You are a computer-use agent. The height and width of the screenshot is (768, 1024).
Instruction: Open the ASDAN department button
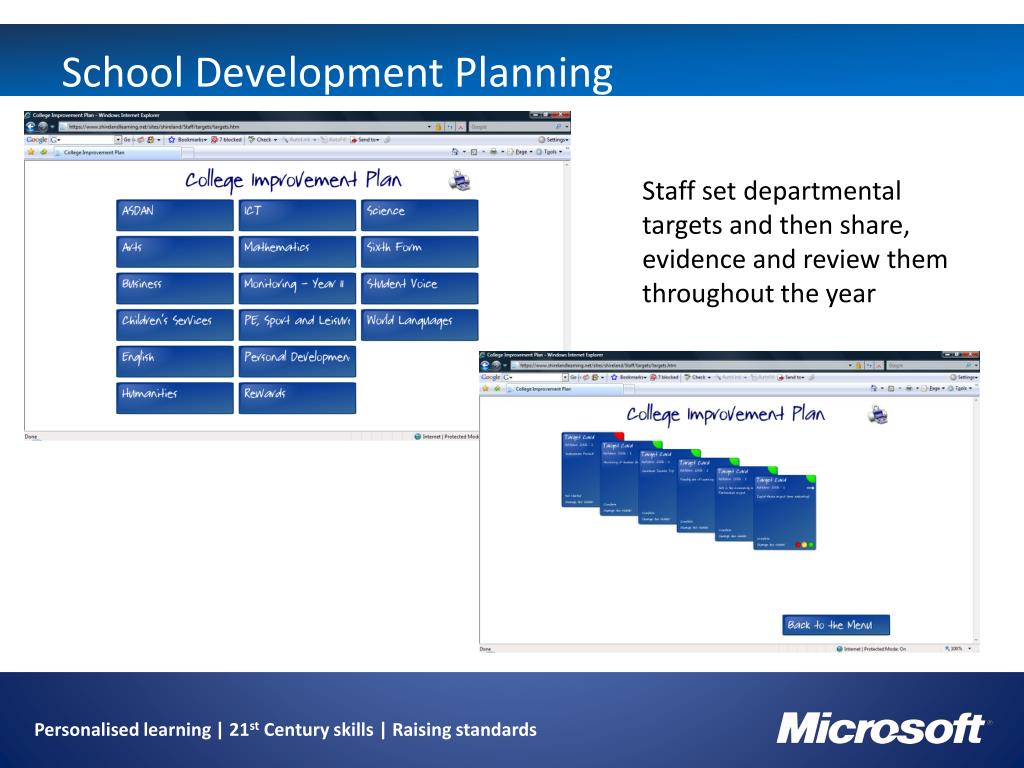point(174,215)
